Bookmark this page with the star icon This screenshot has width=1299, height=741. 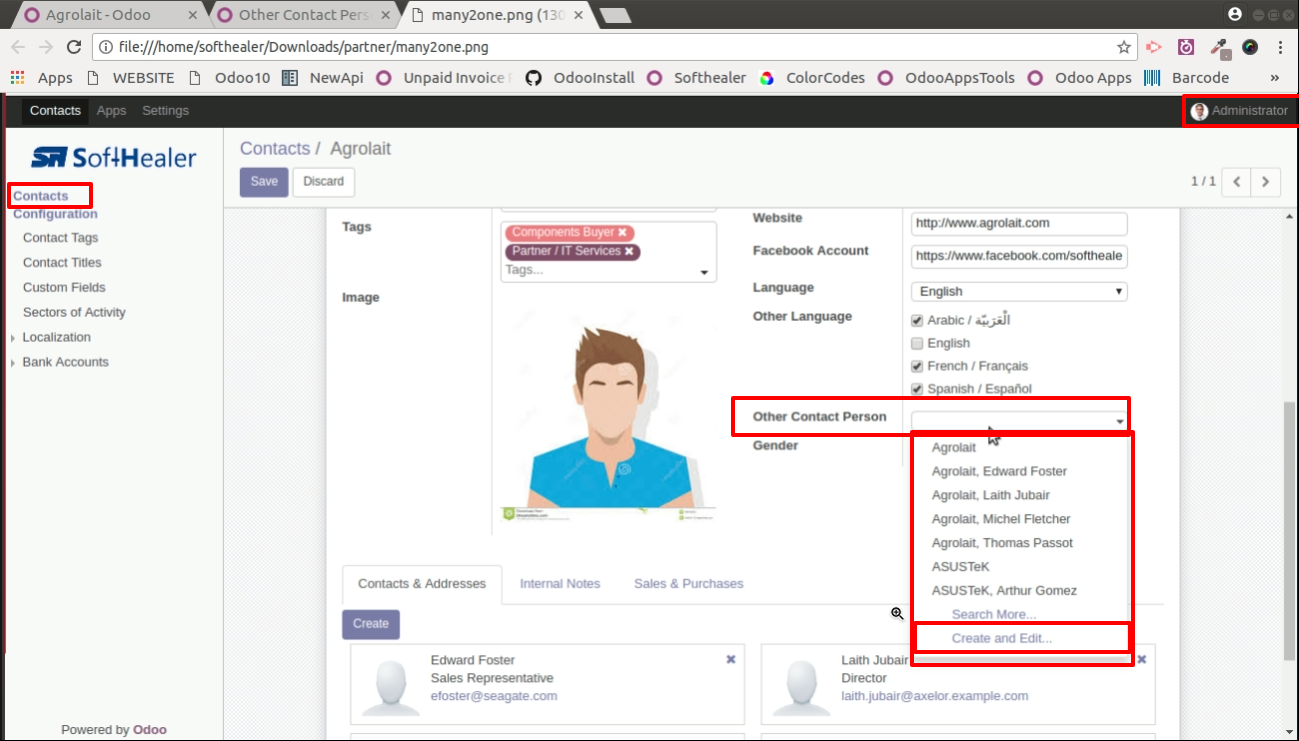pos(1124,47)
